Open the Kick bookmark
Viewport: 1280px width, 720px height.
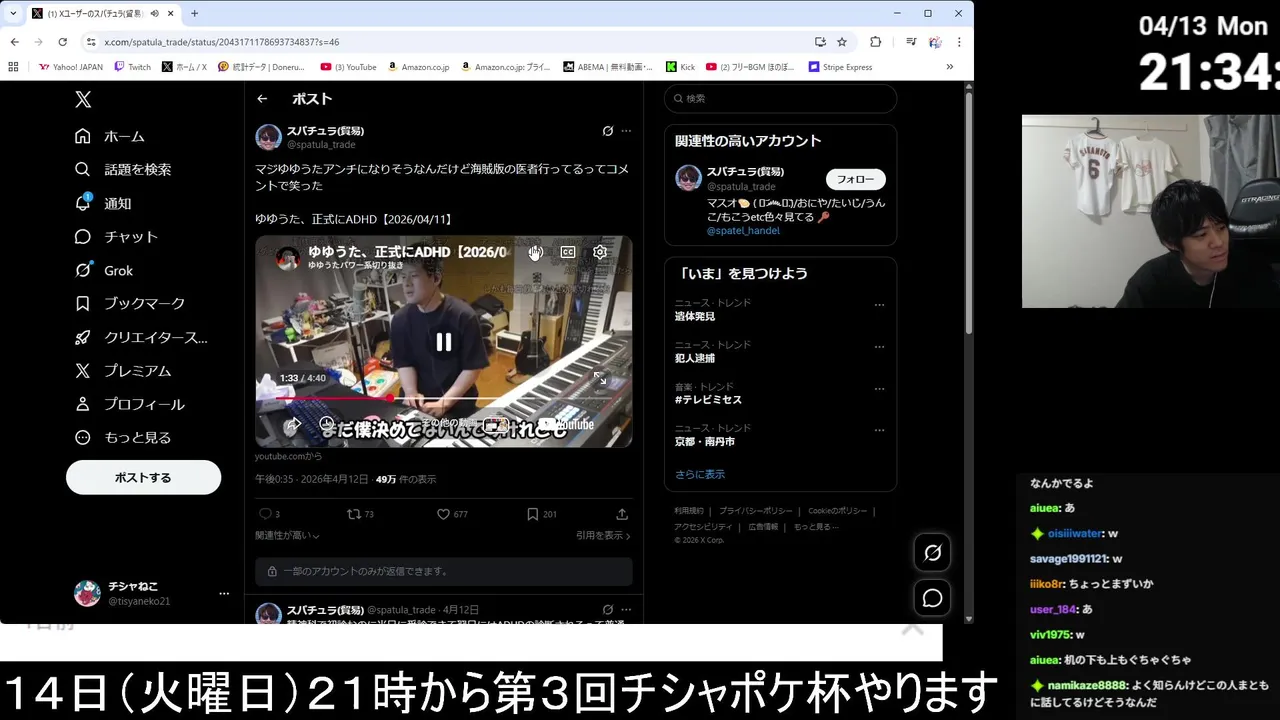(680, 67)
